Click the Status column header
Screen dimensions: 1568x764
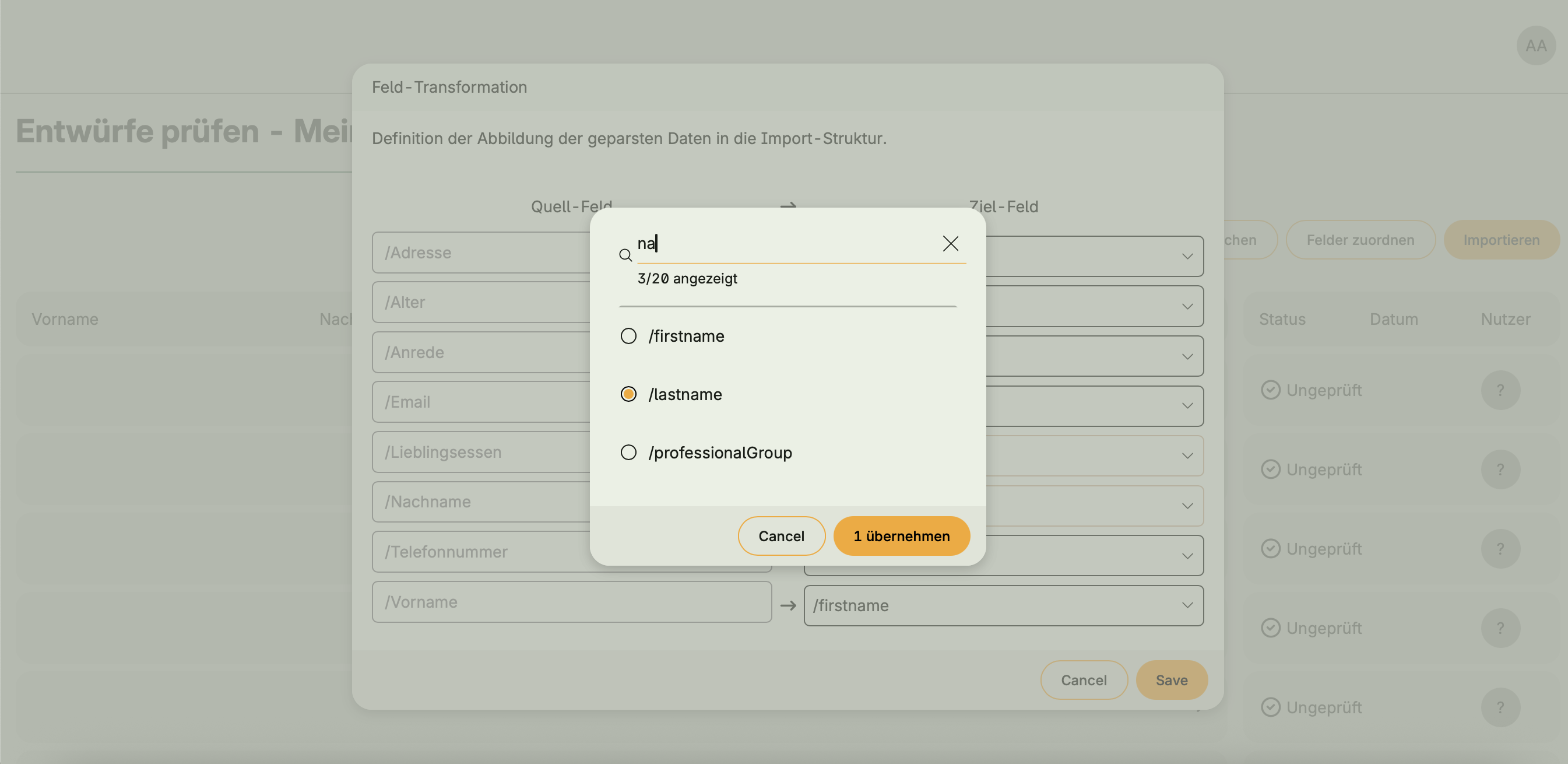point(1282,319)
